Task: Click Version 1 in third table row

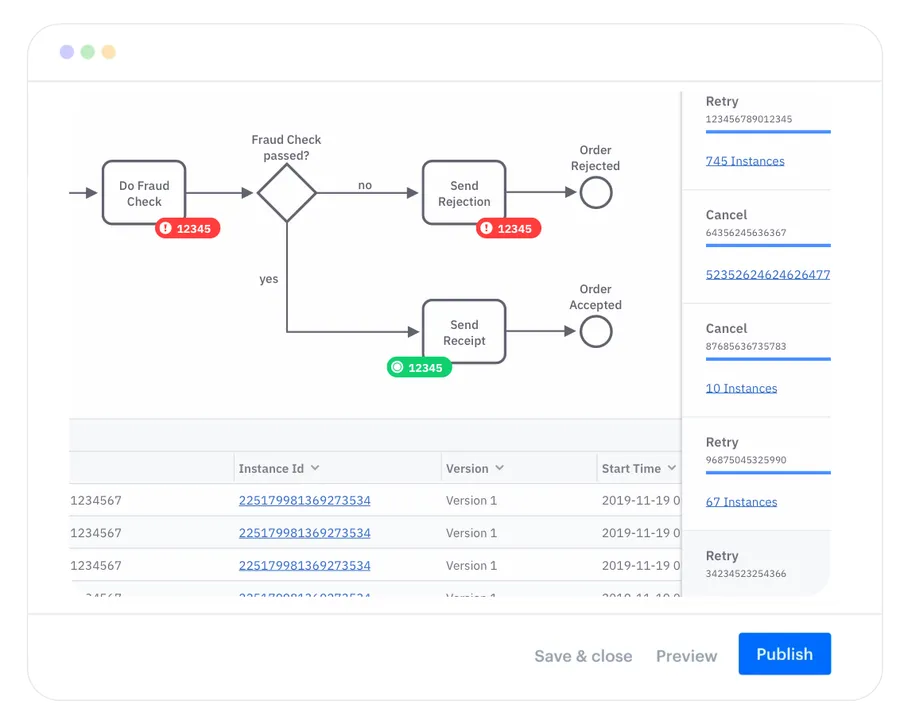Action: [471, 566]
